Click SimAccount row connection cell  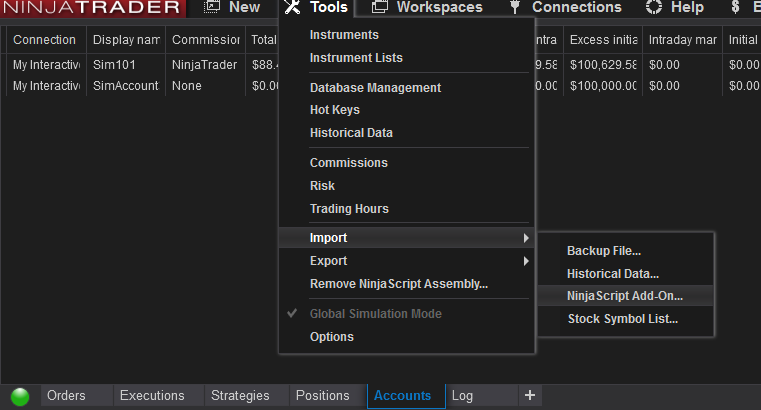click(x=47, y=86)
